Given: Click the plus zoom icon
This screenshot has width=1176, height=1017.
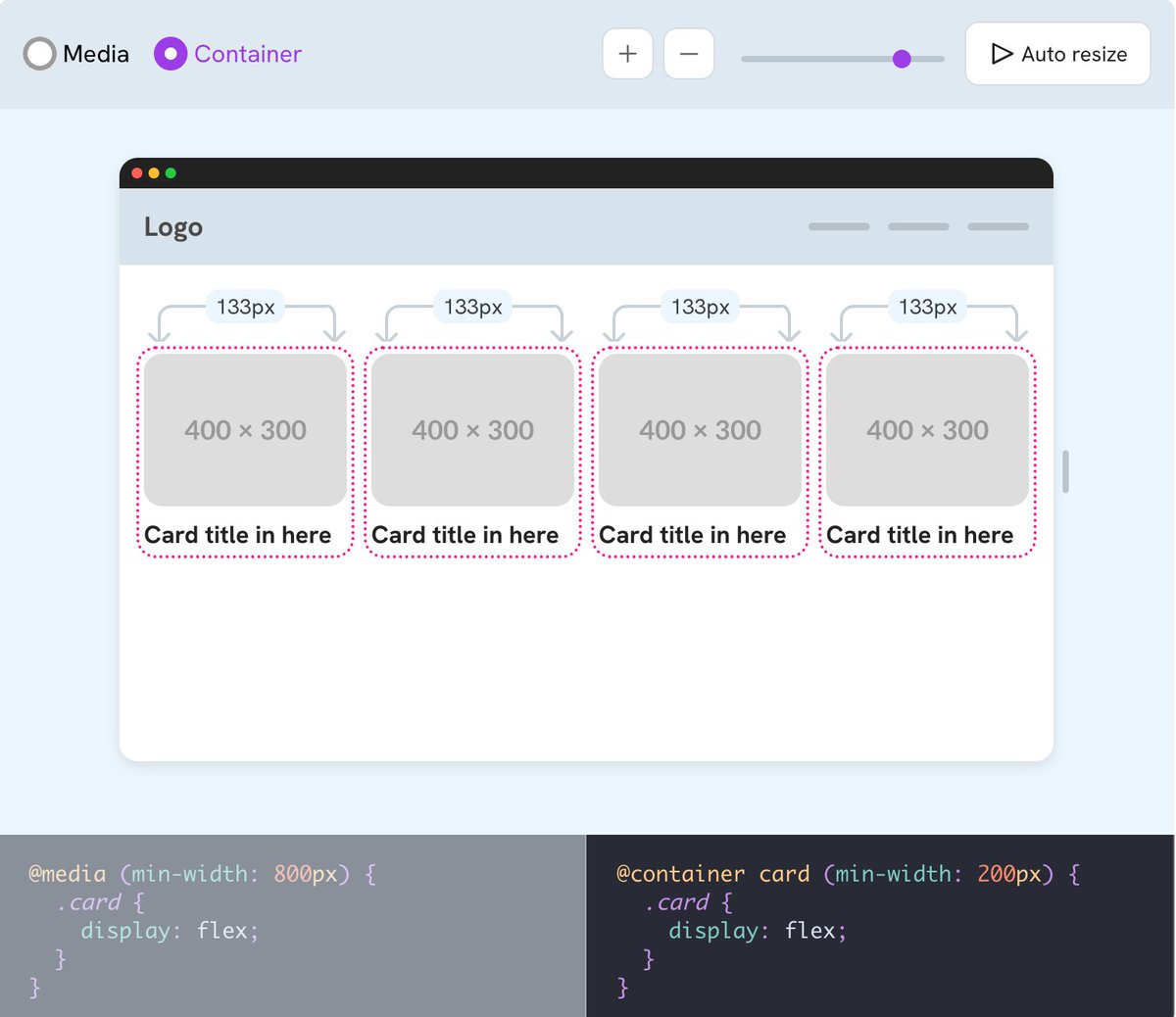Looking at the screenshot, I should (627, 54).
